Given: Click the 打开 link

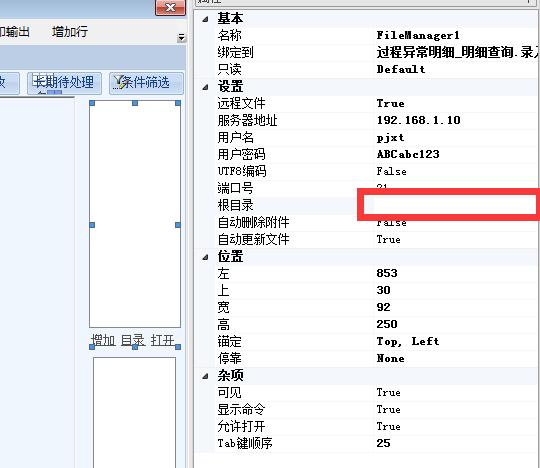Looking at the screenshot, I should point(163,341).
